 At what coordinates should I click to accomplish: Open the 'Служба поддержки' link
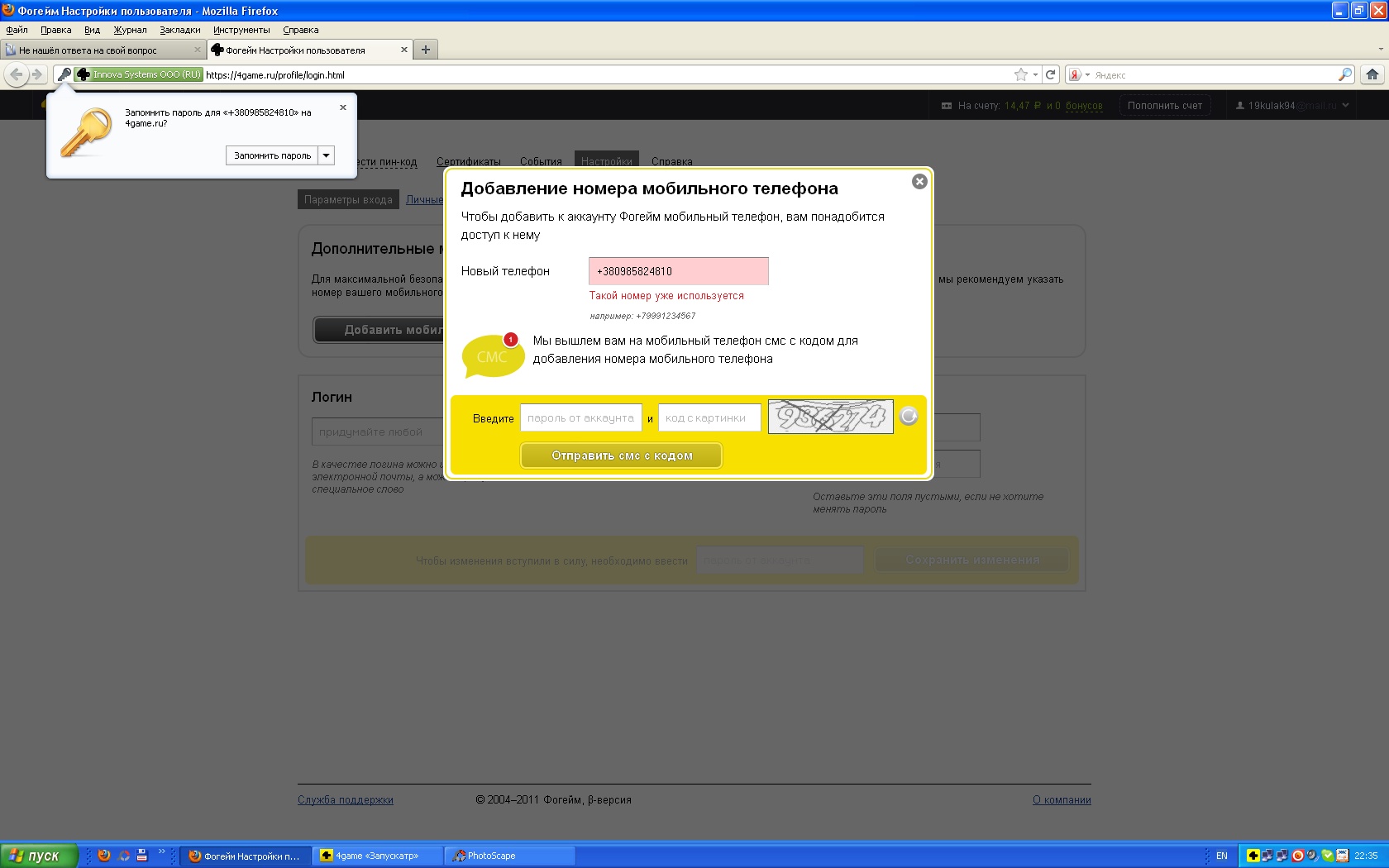[x=346, y=800]
